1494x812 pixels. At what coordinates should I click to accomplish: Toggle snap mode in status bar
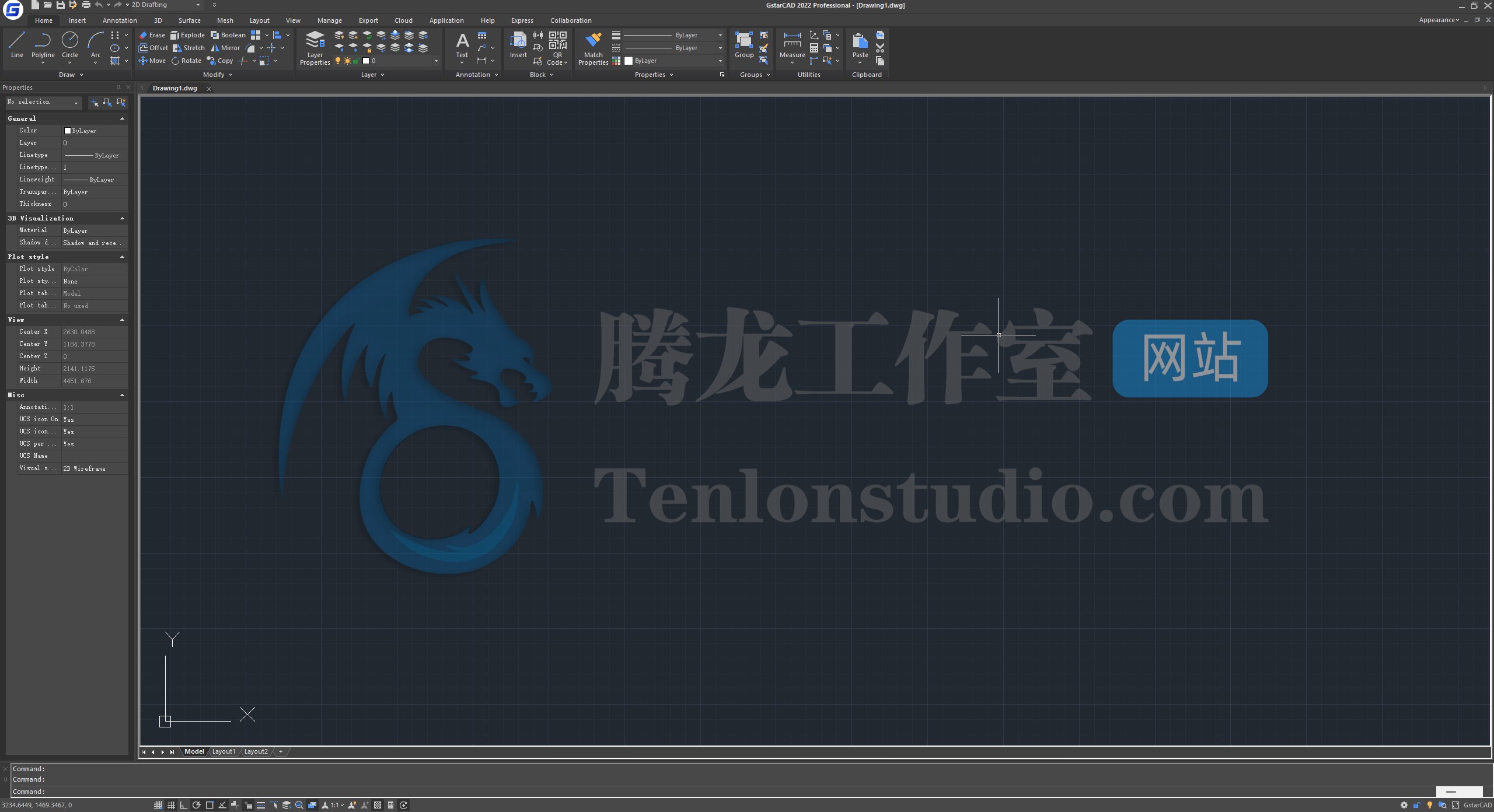click(x=158, y=805)
